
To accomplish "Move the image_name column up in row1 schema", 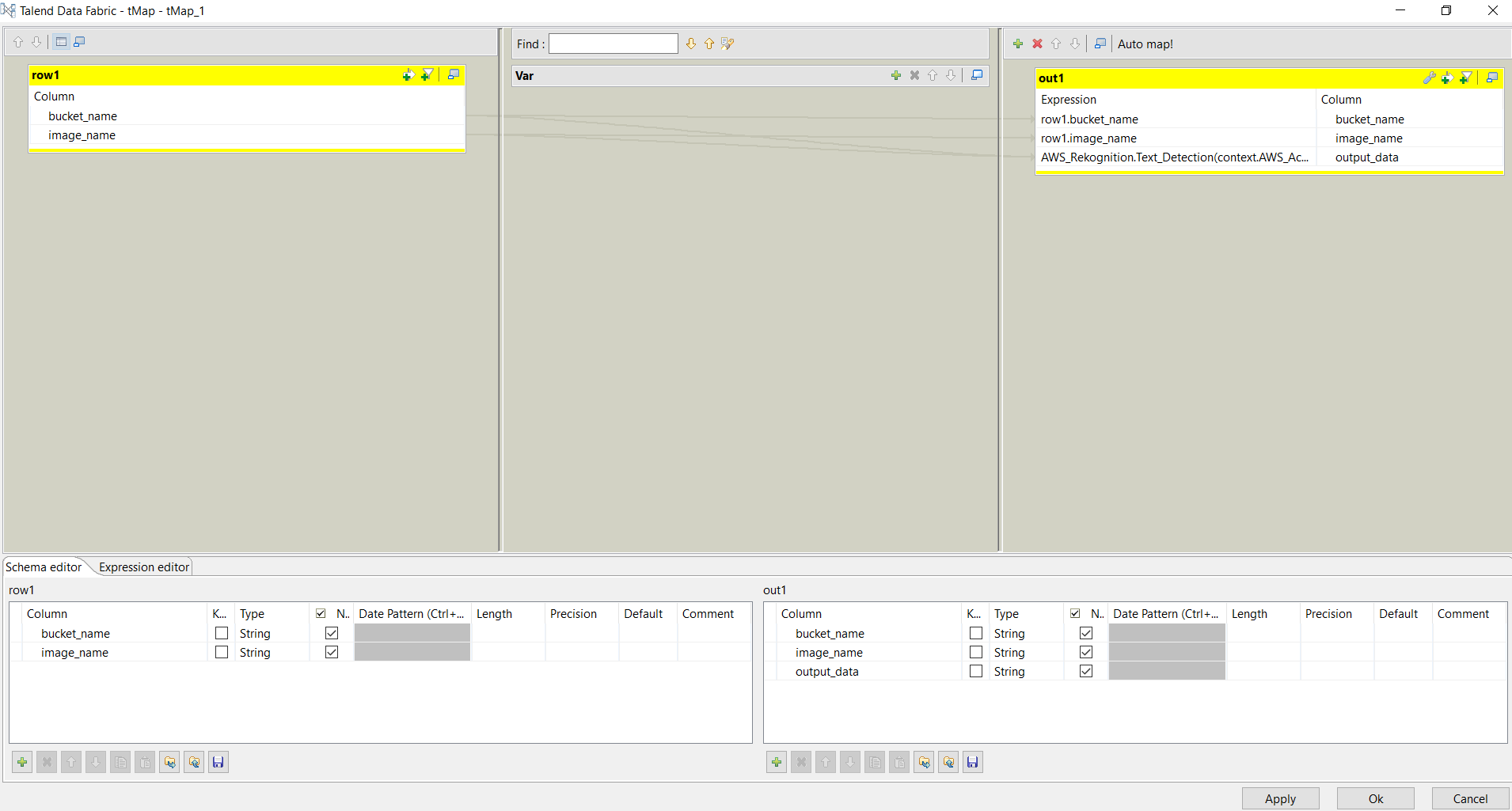I will (x=70, y=761).
